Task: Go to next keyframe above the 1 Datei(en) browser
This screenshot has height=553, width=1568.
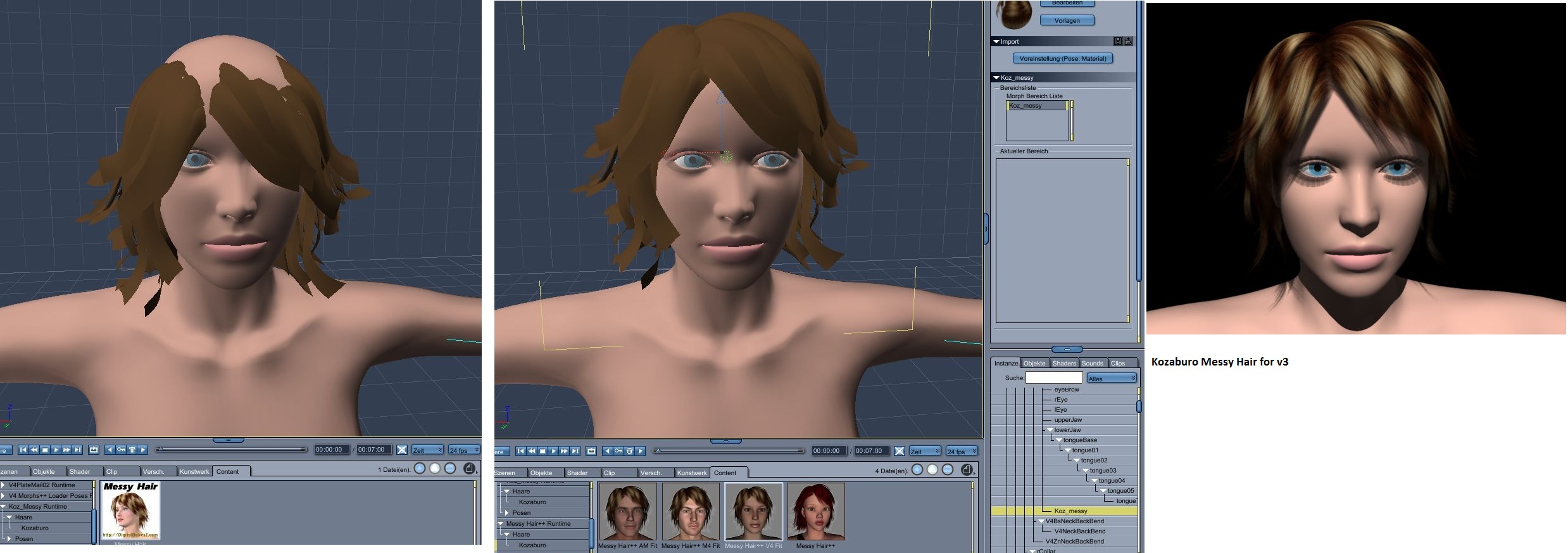Action: pos(142,450)
